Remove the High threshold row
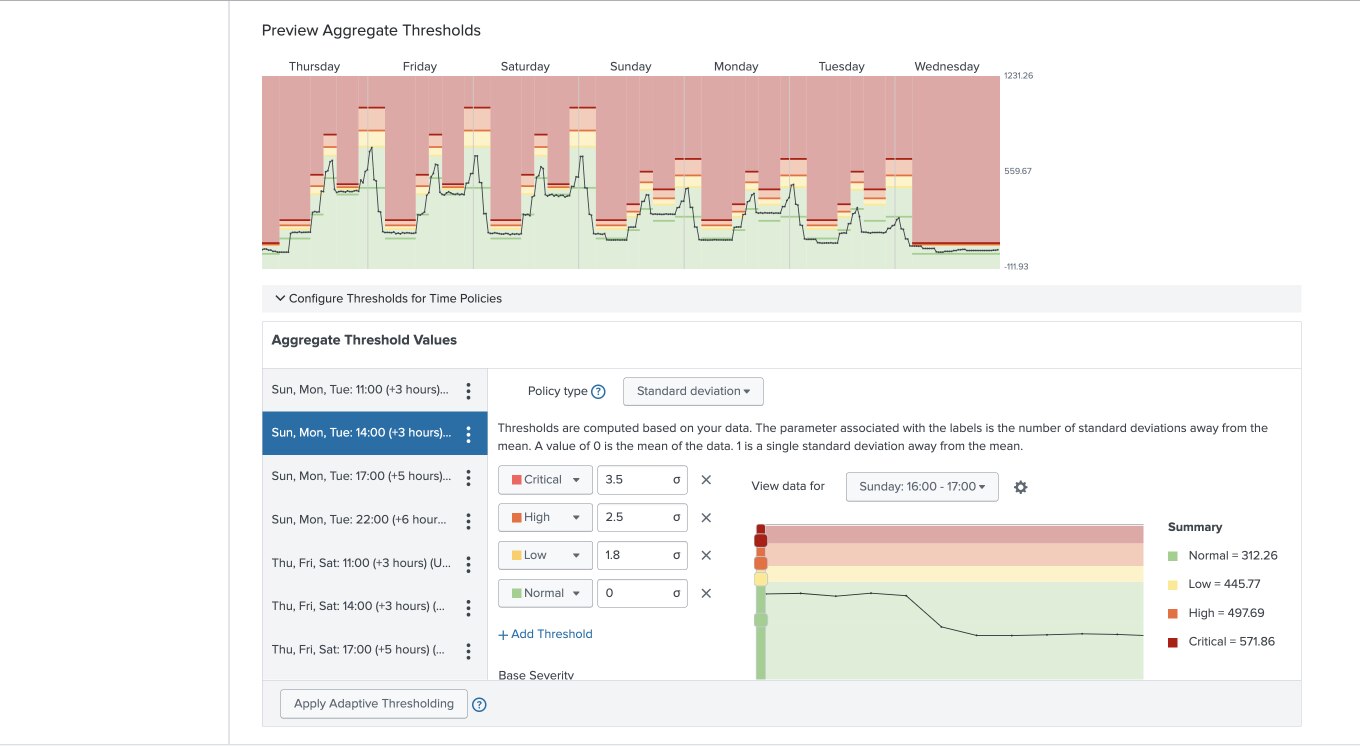Viewport: 1360px width, 746px height. tap(706, 517)
